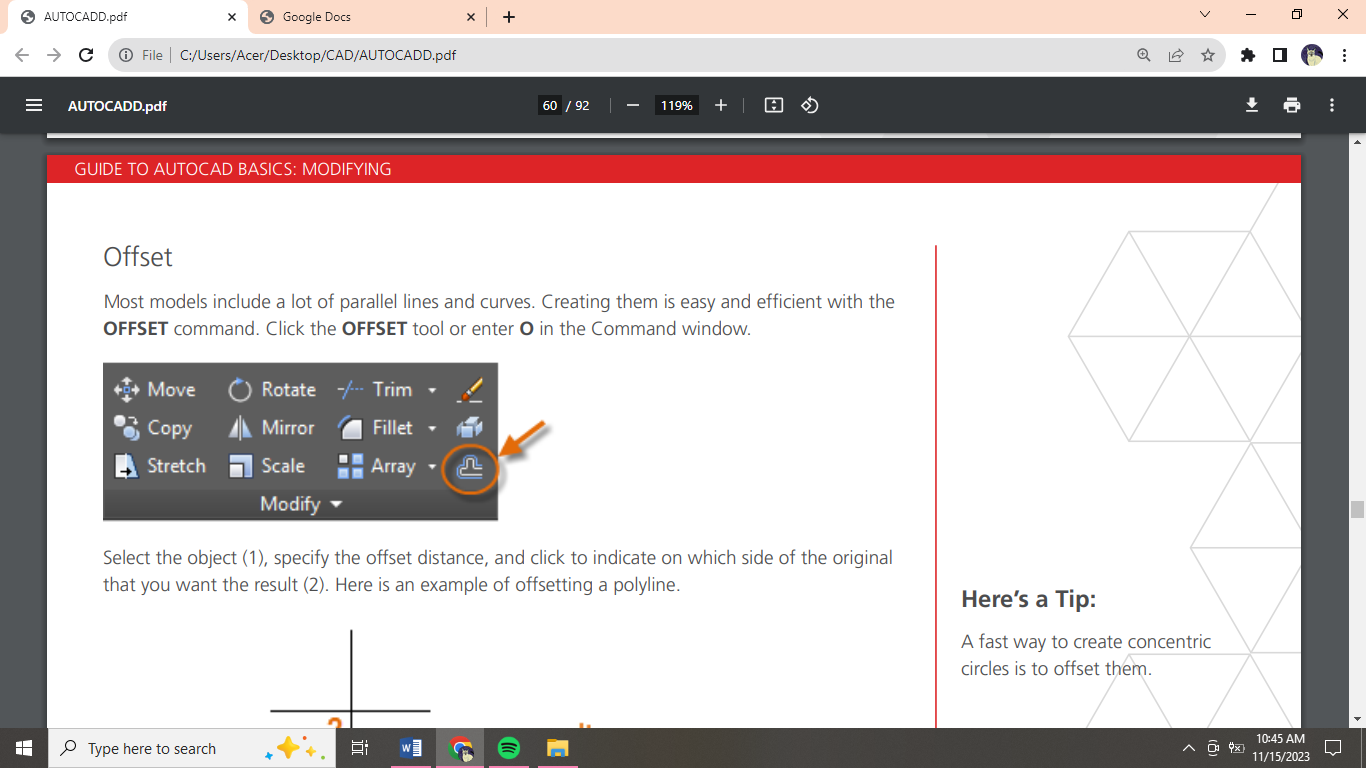Image resolution: width=1366 pixels, height=768 pixels.
Task: Select the AUTOCADD.pdf tab
Action: point(126,17)
